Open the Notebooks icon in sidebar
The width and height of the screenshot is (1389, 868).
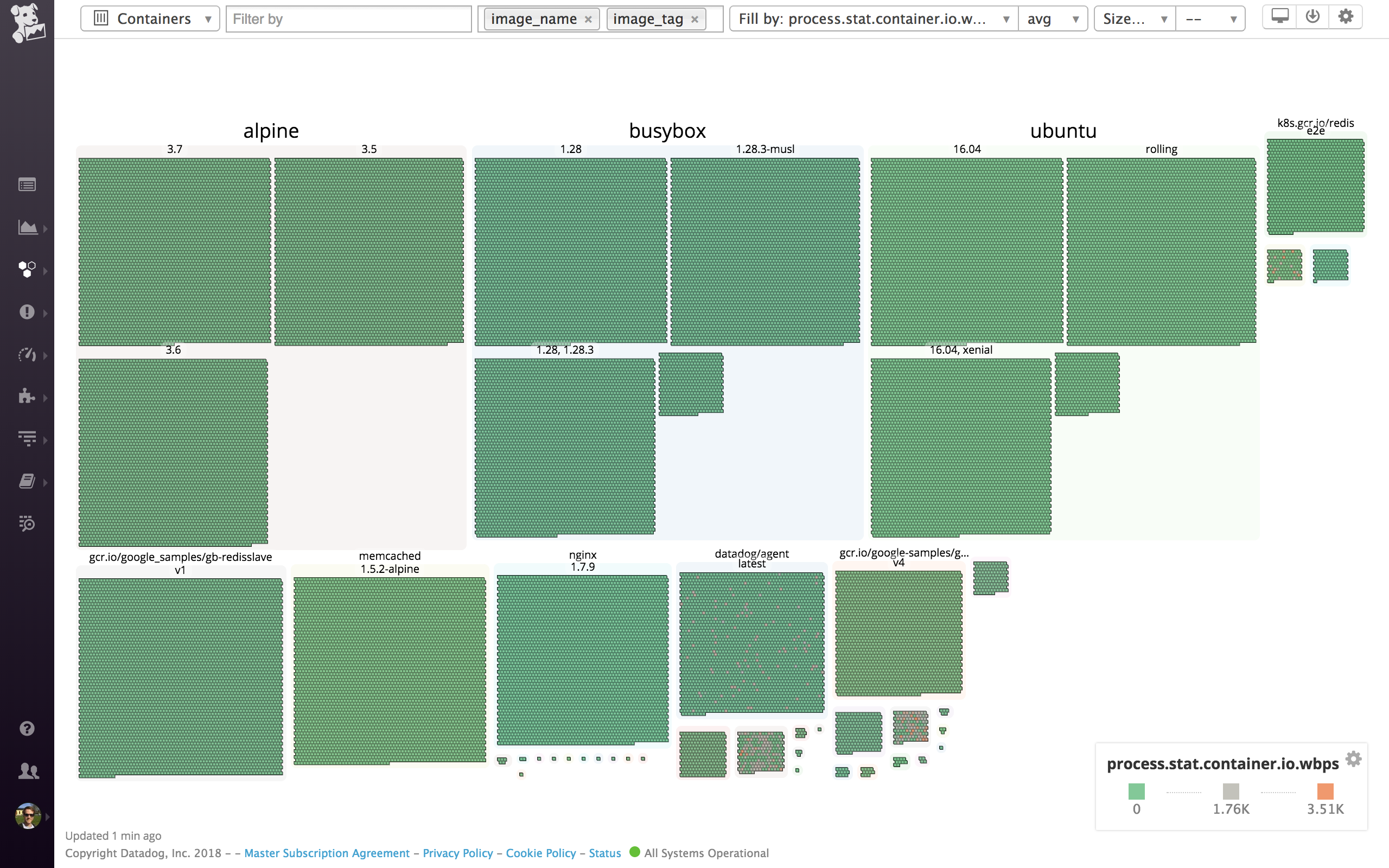(x=27, y=481)
